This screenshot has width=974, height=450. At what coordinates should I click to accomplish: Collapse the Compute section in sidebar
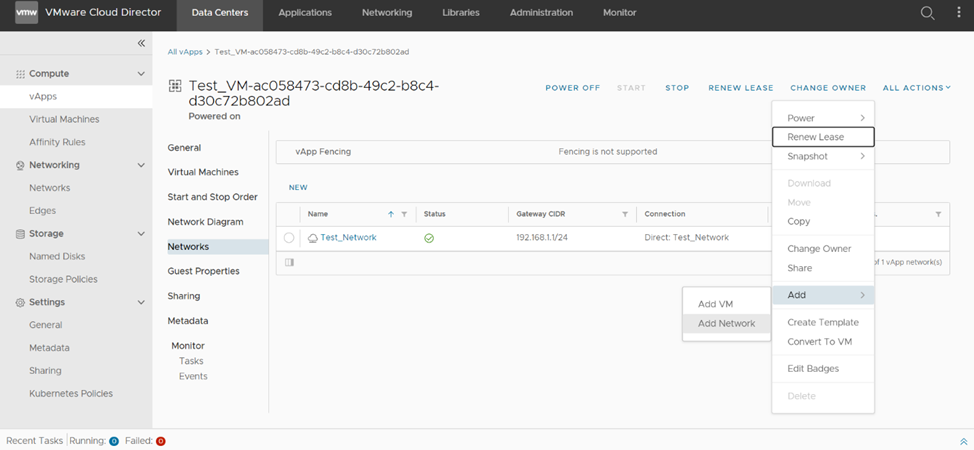coord(141,74)
